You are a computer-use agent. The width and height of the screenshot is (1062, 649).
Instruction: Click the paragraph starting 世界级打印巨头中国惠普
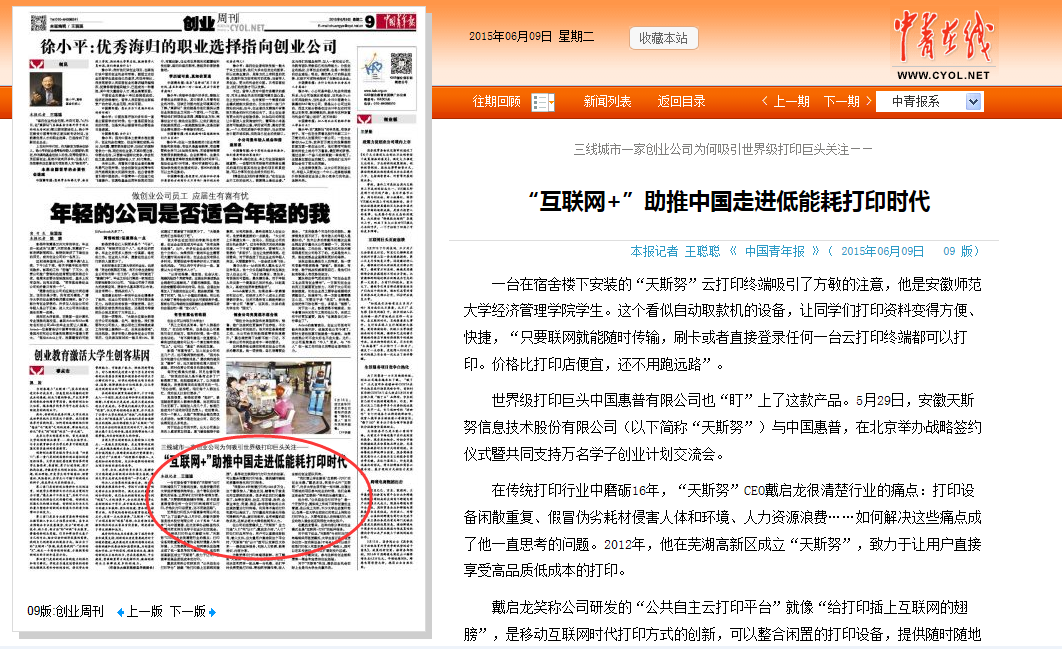point(723,427)
